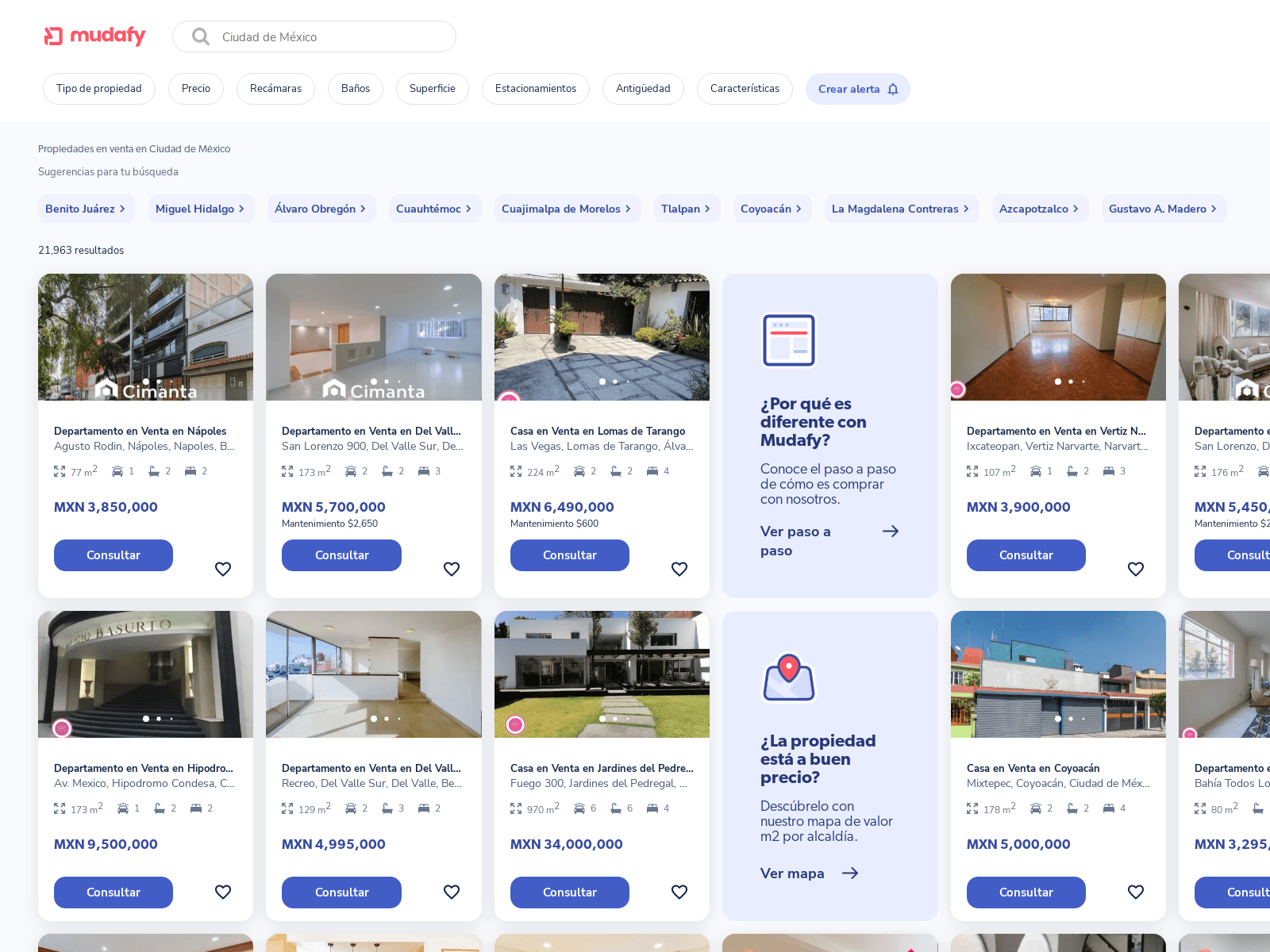The height and width of the screenshot is (952, 1270).
Task: Click the arrow beside Ver paso a paso
Action: [x=891, y=532]
